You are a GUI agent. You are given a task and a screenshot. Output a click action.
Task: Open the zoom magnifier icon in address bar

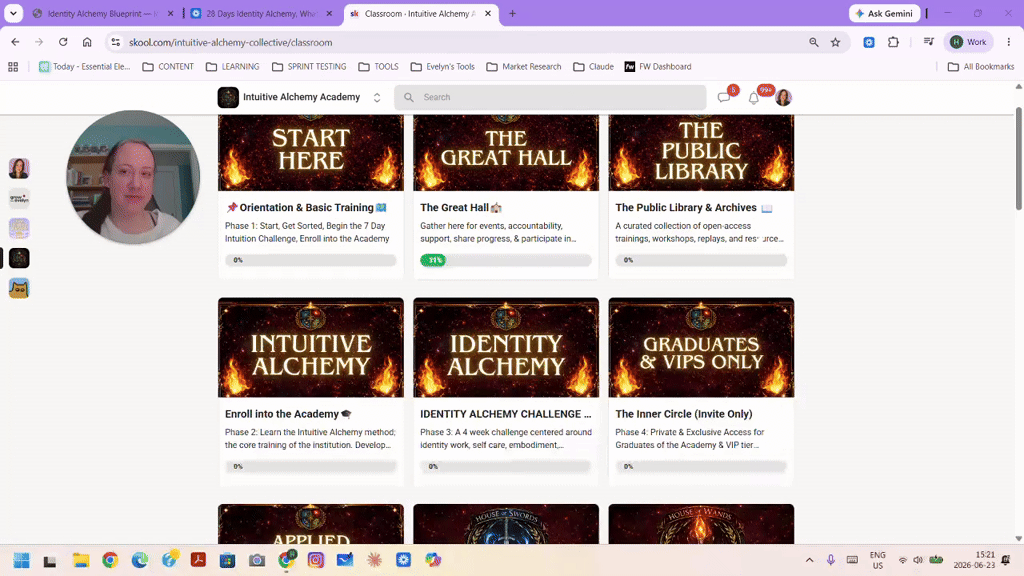tap(814, 42)
